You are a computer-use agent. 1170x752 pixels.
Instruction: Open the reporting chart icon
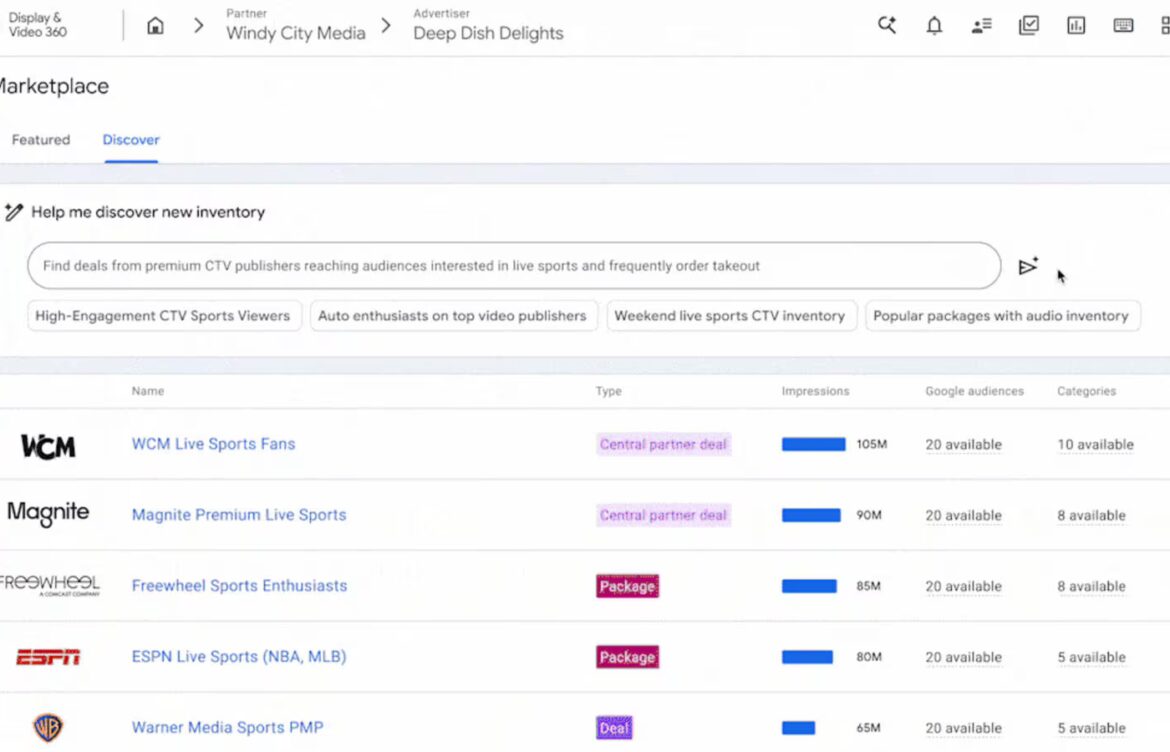point(1076,26)
